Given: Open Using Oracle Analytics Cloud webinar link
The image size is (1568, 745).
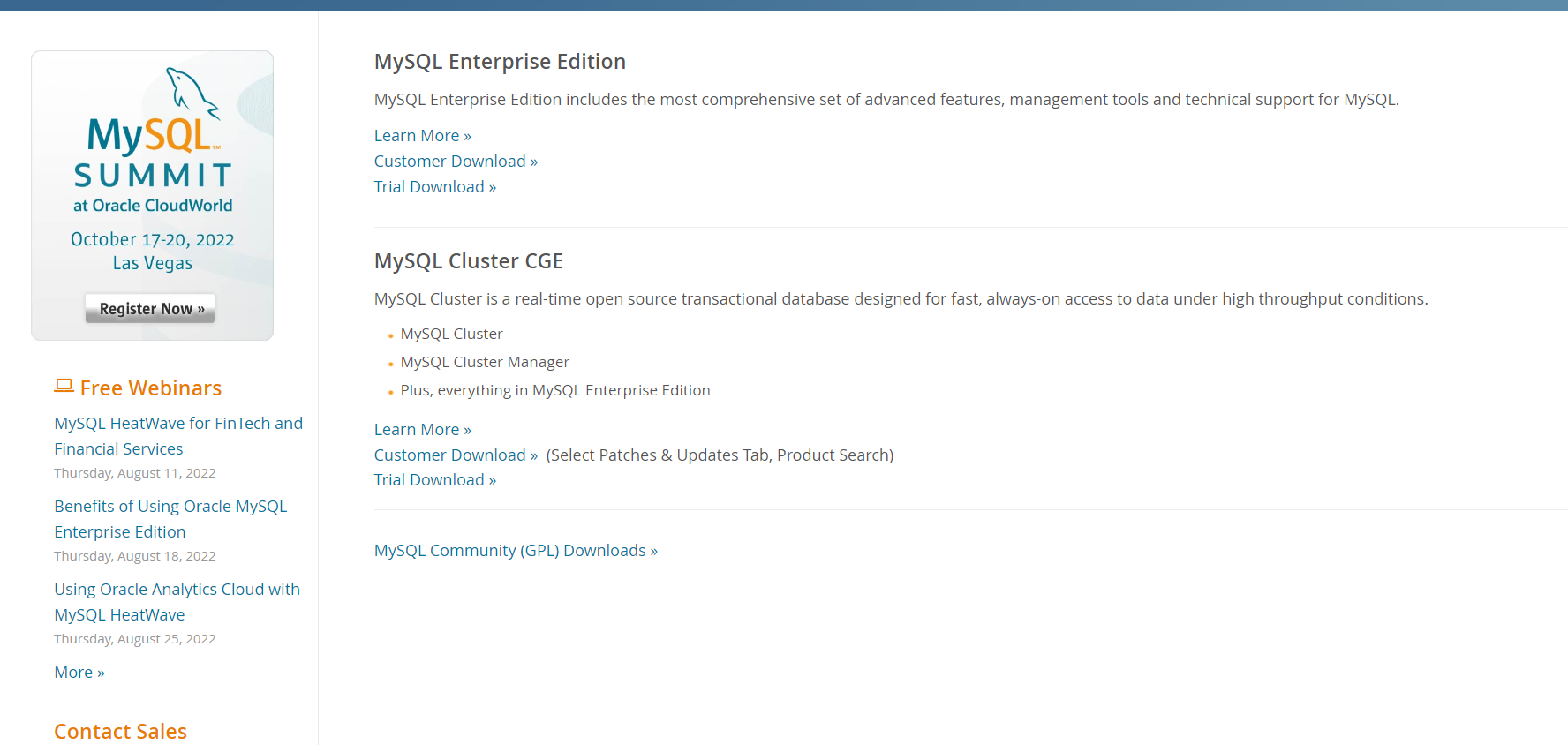Looking at the screenshot, I should point(177,602).
